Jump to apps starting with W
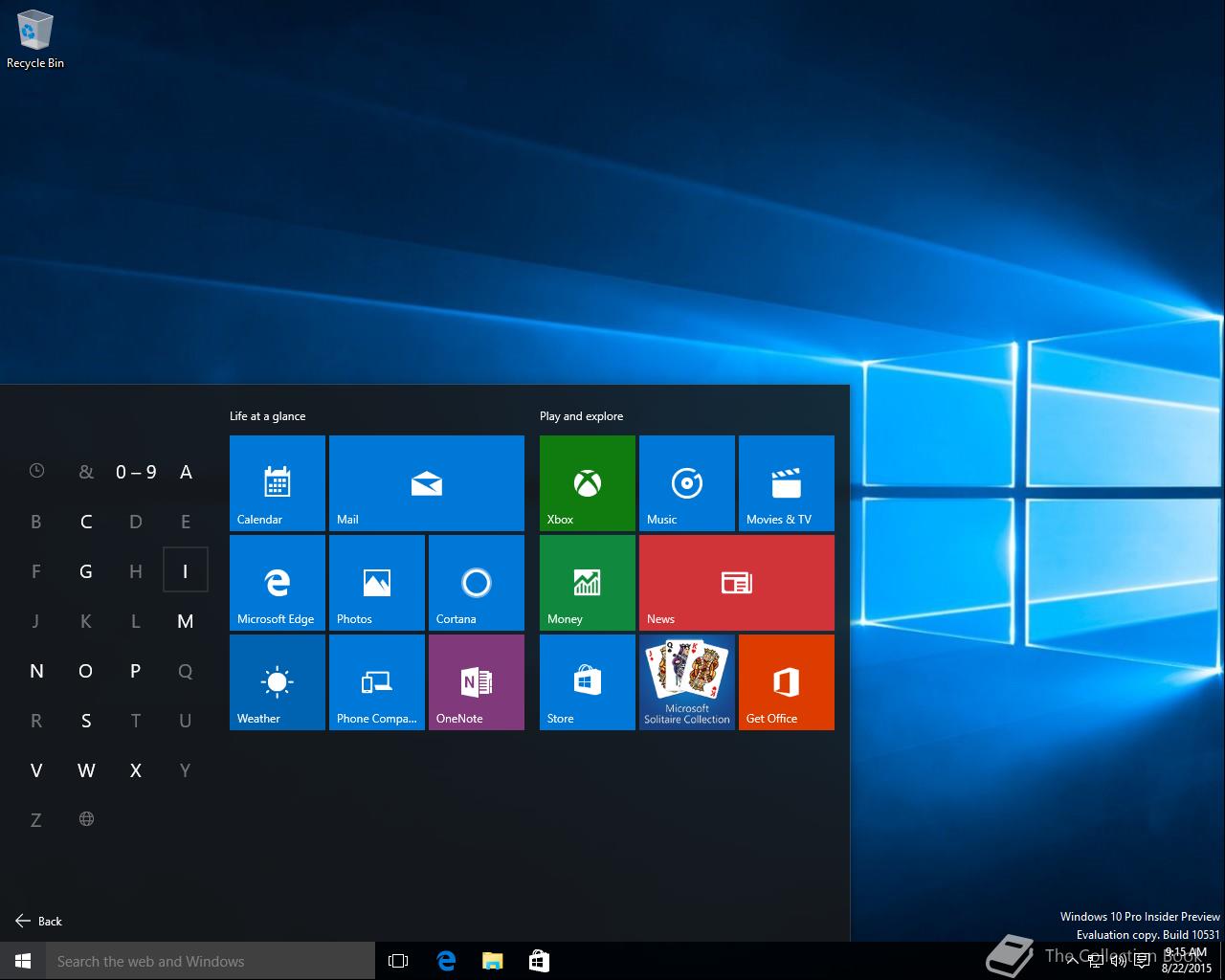The height and width of the screenshot is (980, 1225). 86,769
